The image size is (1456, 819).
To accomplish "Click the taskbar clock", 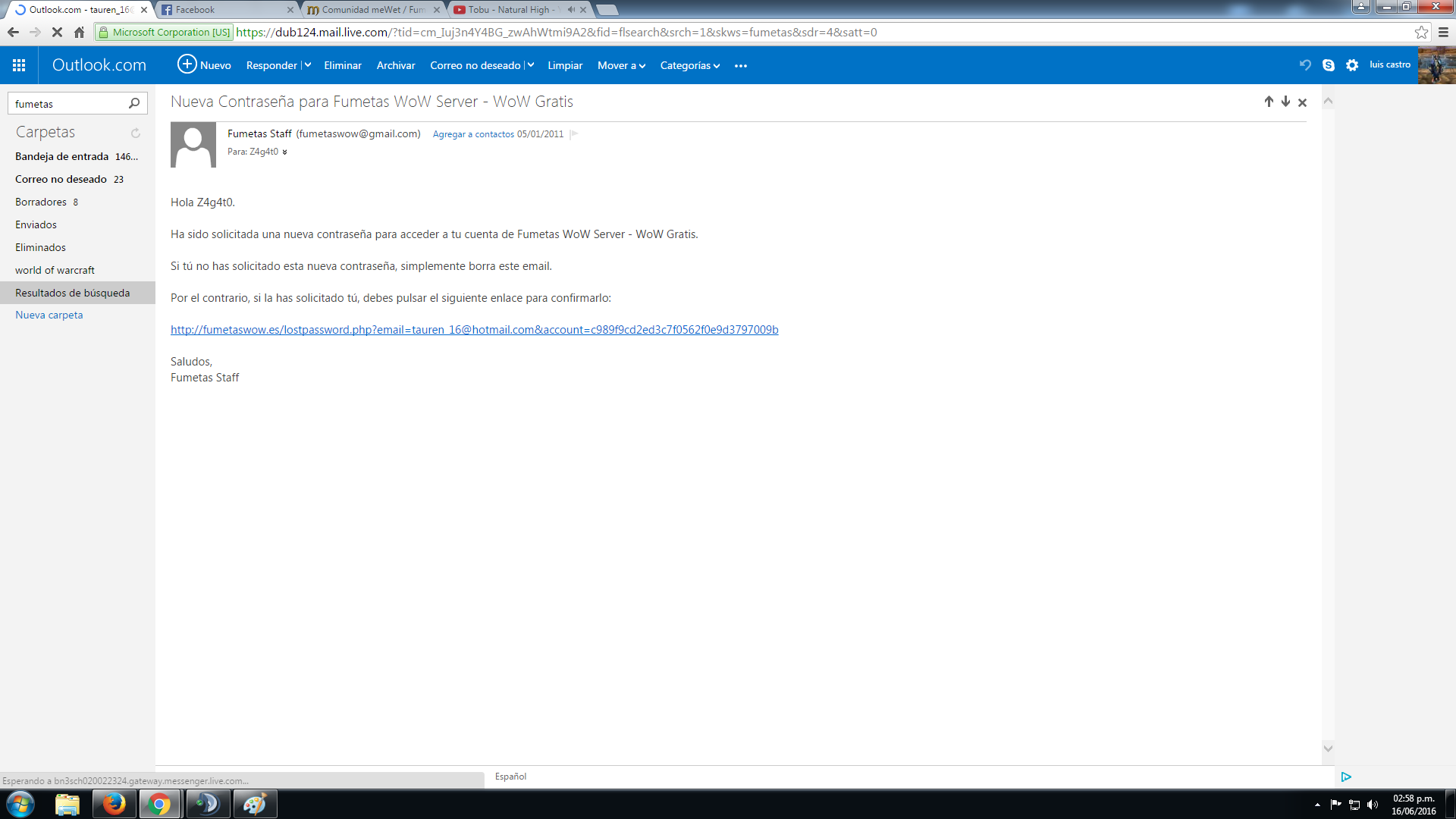I will tap(1414, 805).
